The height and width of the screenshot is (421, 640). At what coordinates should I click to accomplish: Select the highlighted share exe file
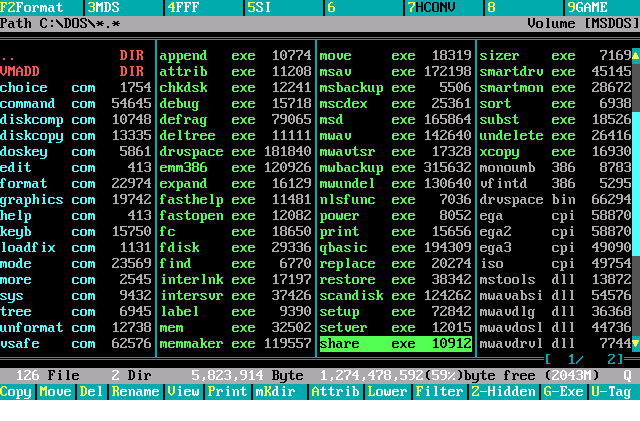click(x=396, y=343)
